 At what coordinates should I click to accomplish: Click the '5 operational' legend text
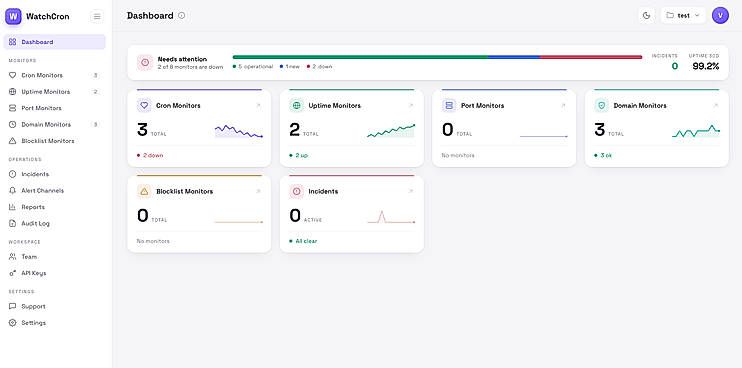[x=256, y=67]
